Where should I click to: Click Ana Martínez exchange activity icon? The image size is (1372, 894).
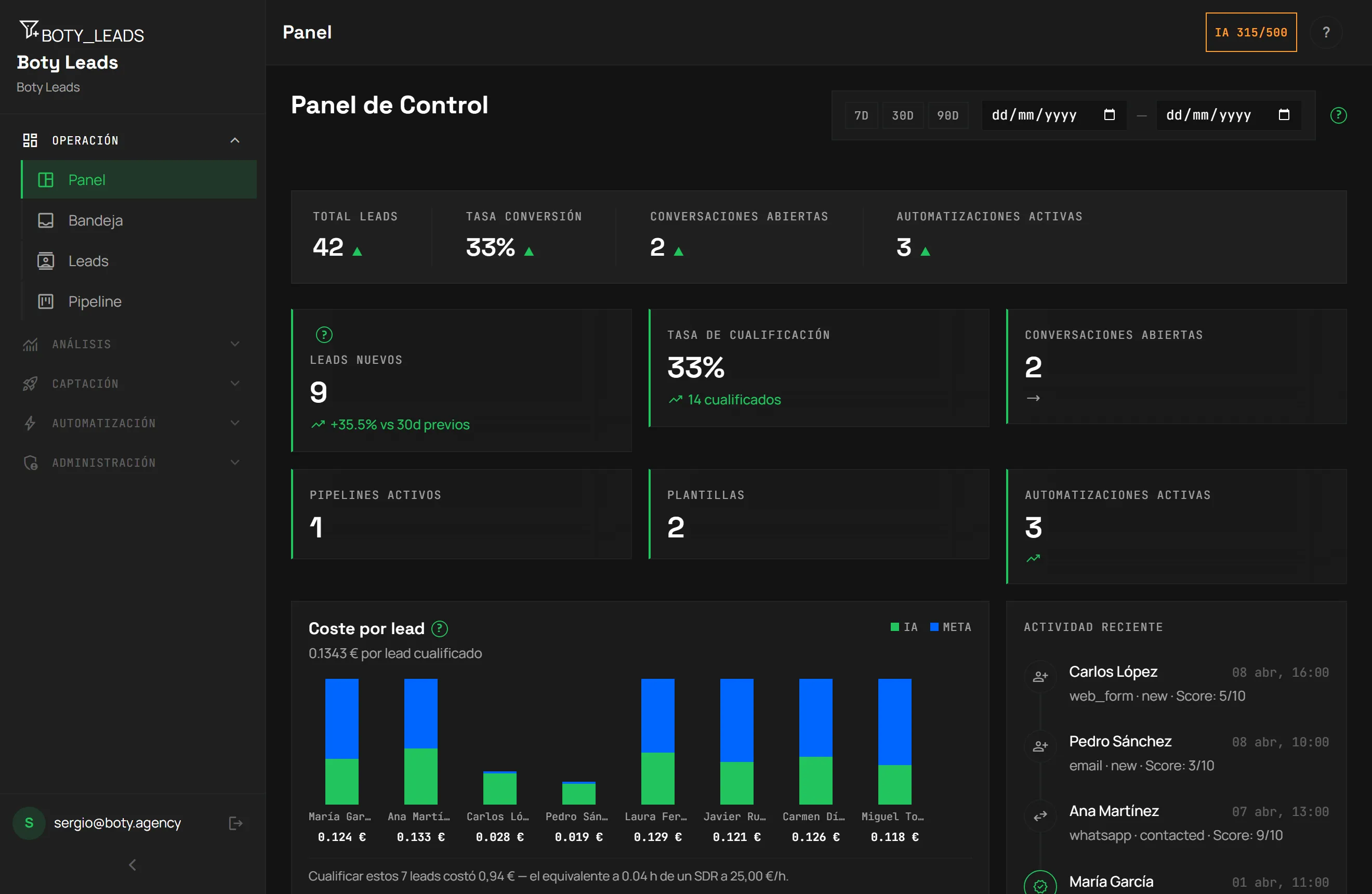click(x=1040, y=816)
